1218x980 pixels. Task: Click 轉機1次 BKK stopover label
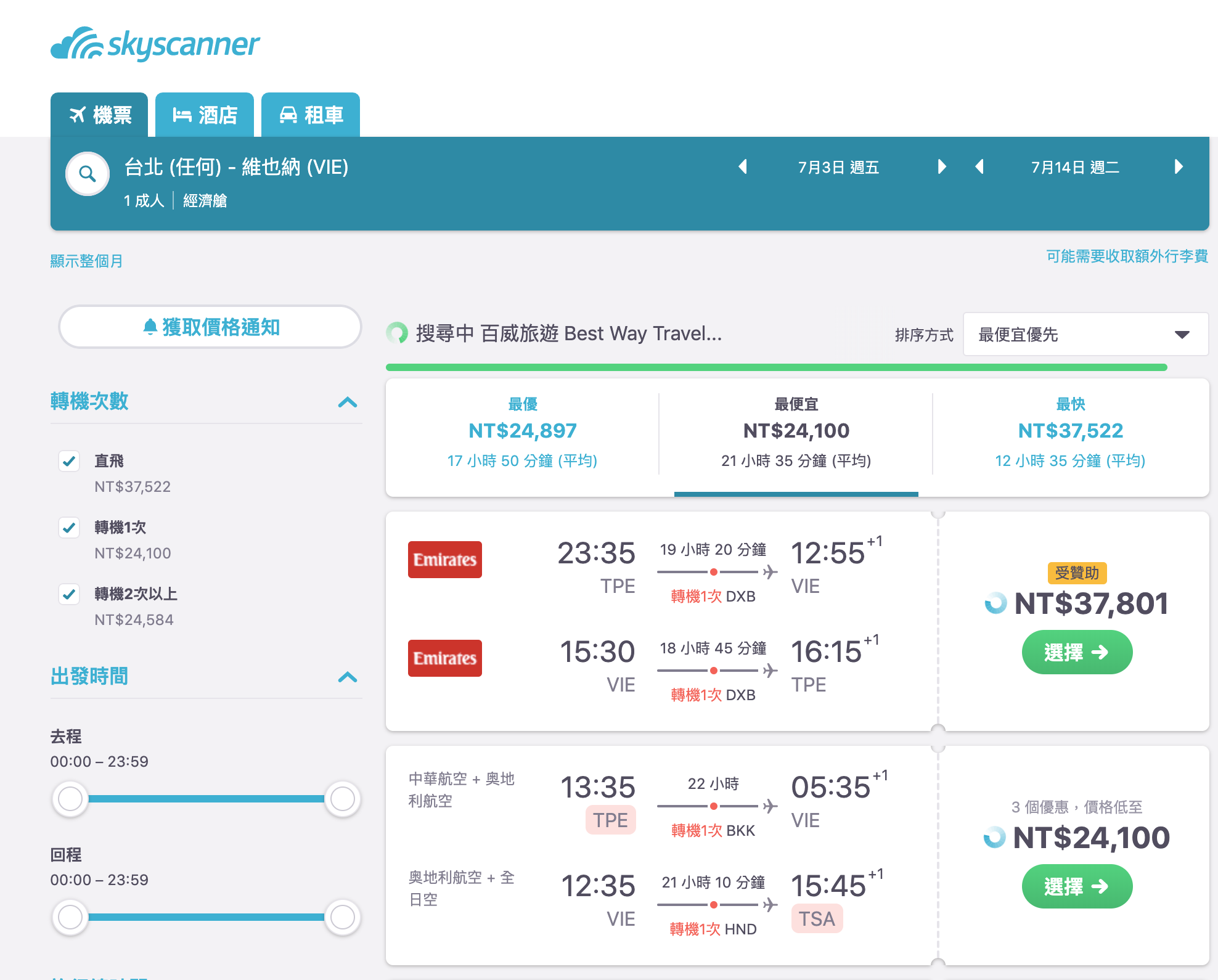(713, 830)
